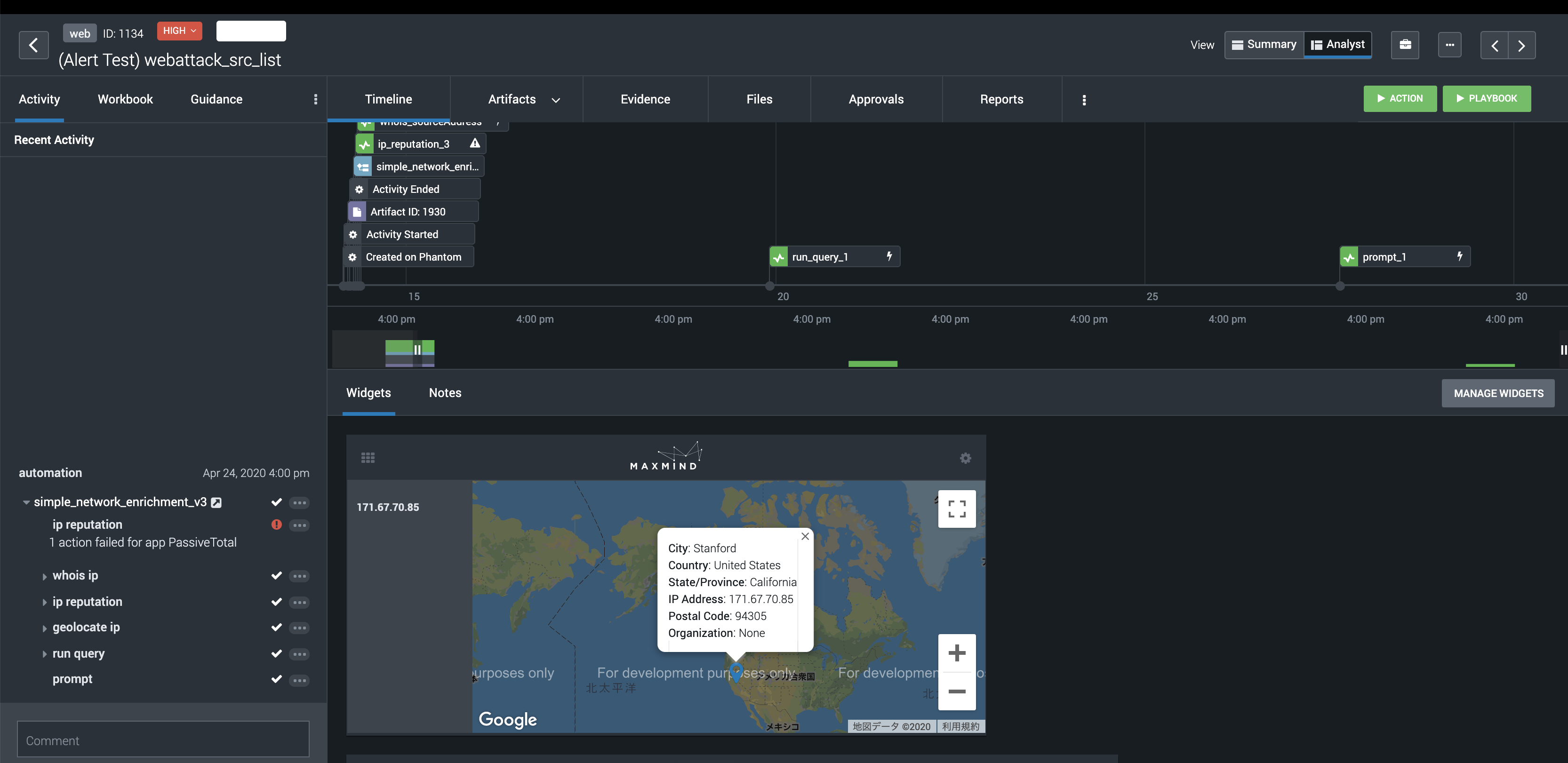Click the simple_network_enrichment playbook icon
Image resolution: width=1568 pixels, height=763 pixels.
363,167
